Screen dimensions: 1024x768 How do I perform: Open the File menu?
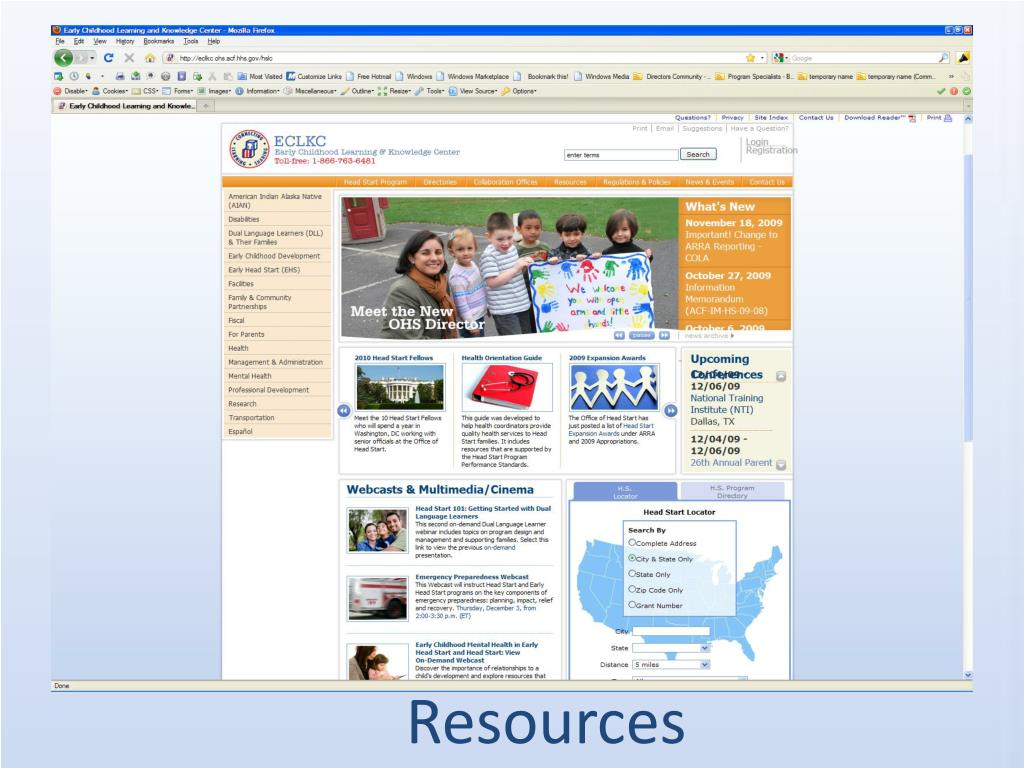[x=60, y=41]
